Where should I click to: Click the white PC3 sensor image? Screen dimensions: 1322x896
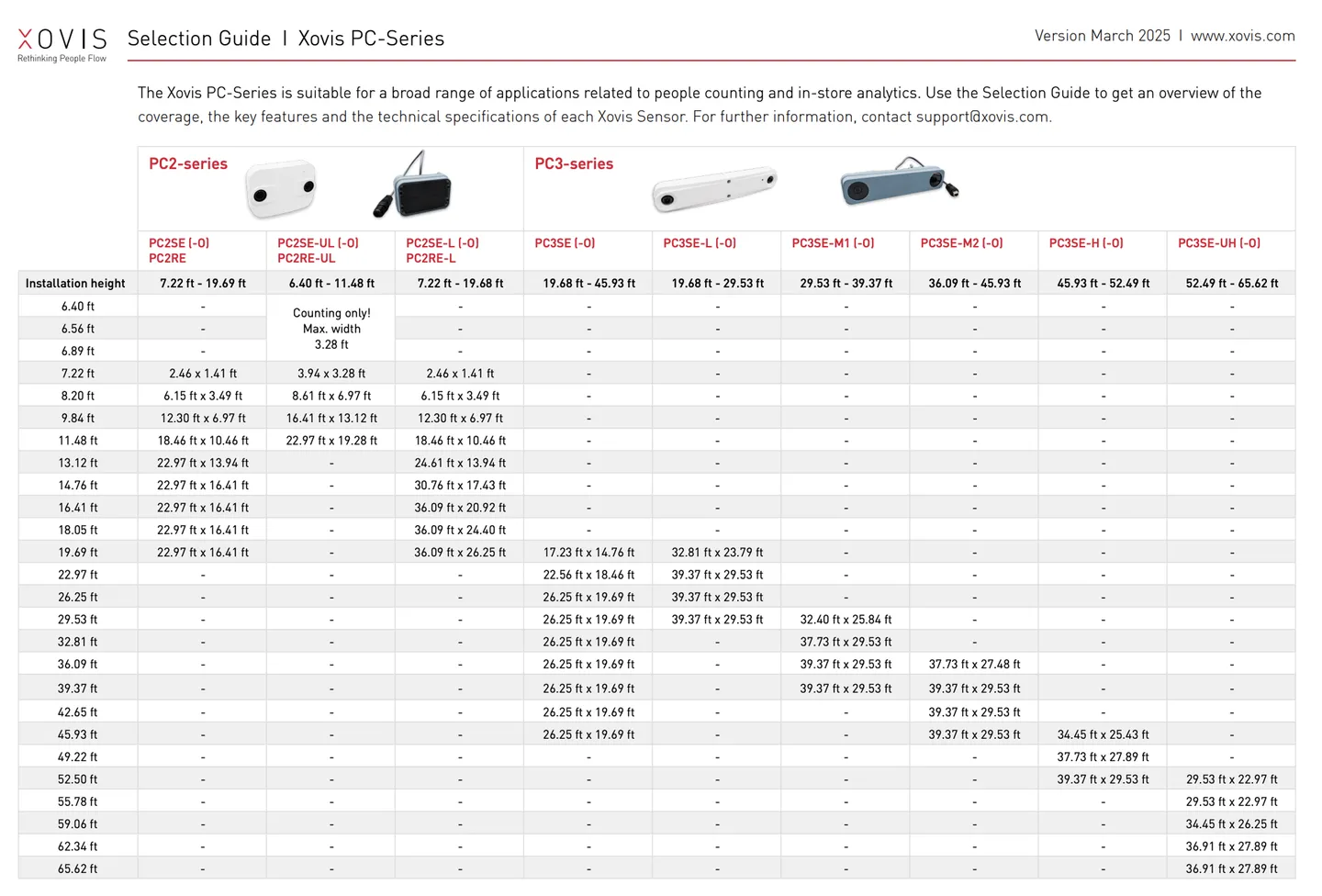click(714, 189)
